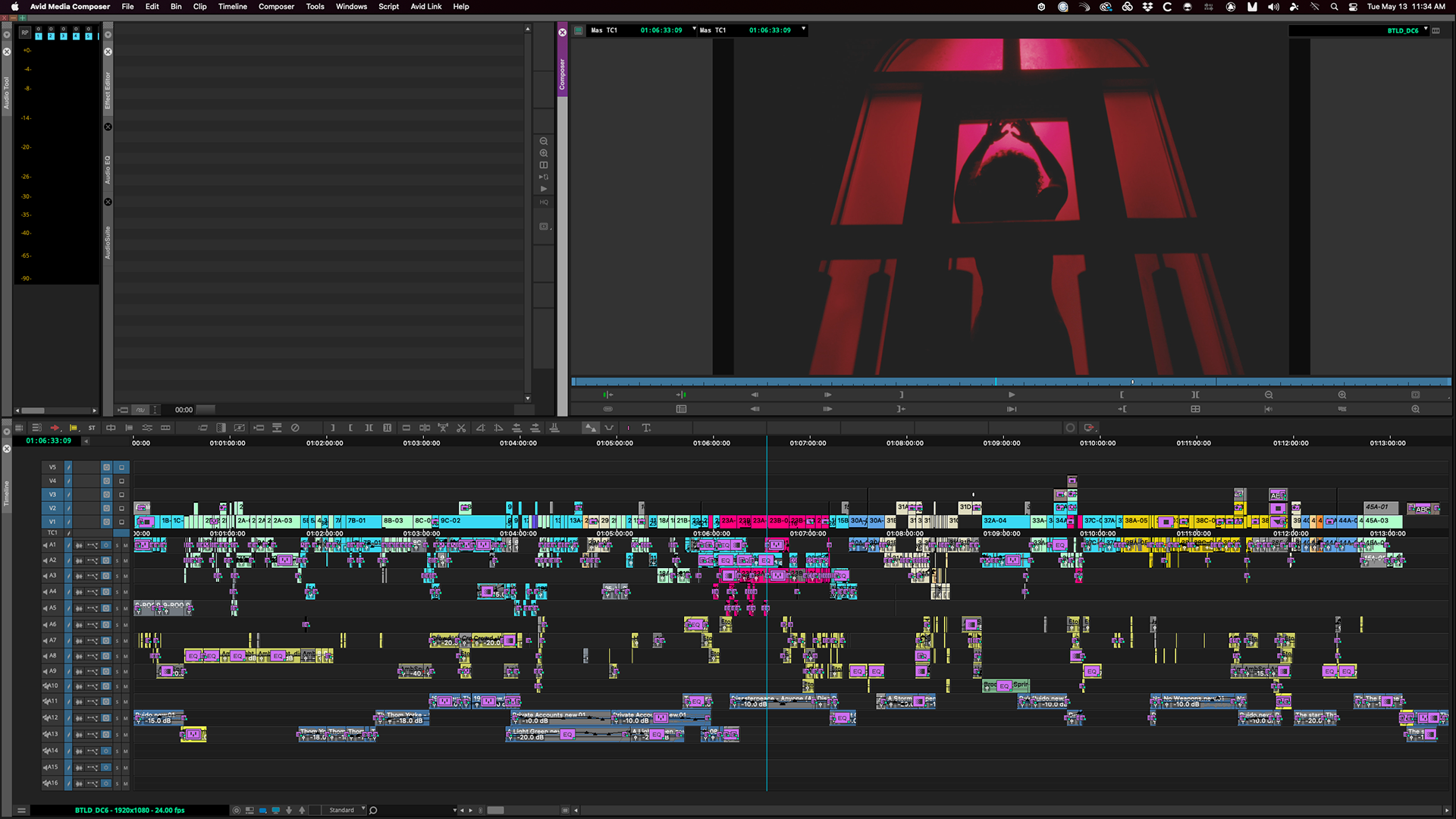
Task: Click Mark In bracket under record monitor
Action: (x=1122, y=395)
